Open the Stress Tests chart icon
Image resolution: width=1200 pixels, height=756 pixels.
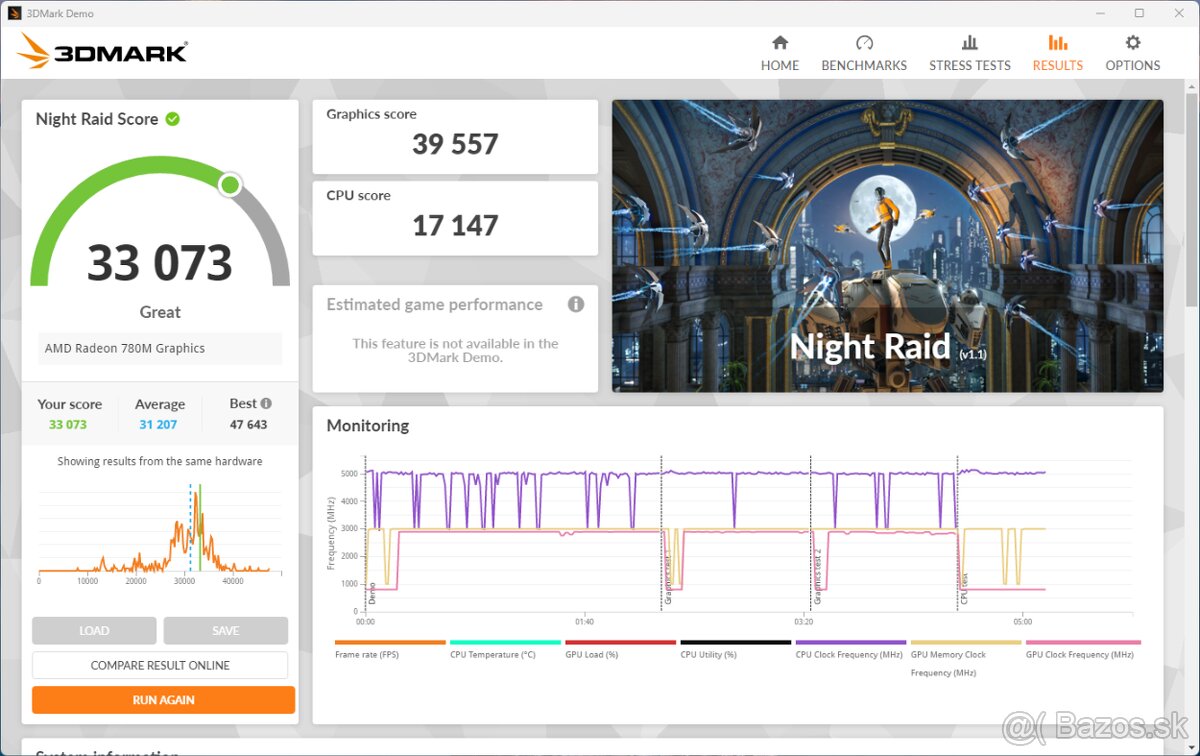pos(969,43)
